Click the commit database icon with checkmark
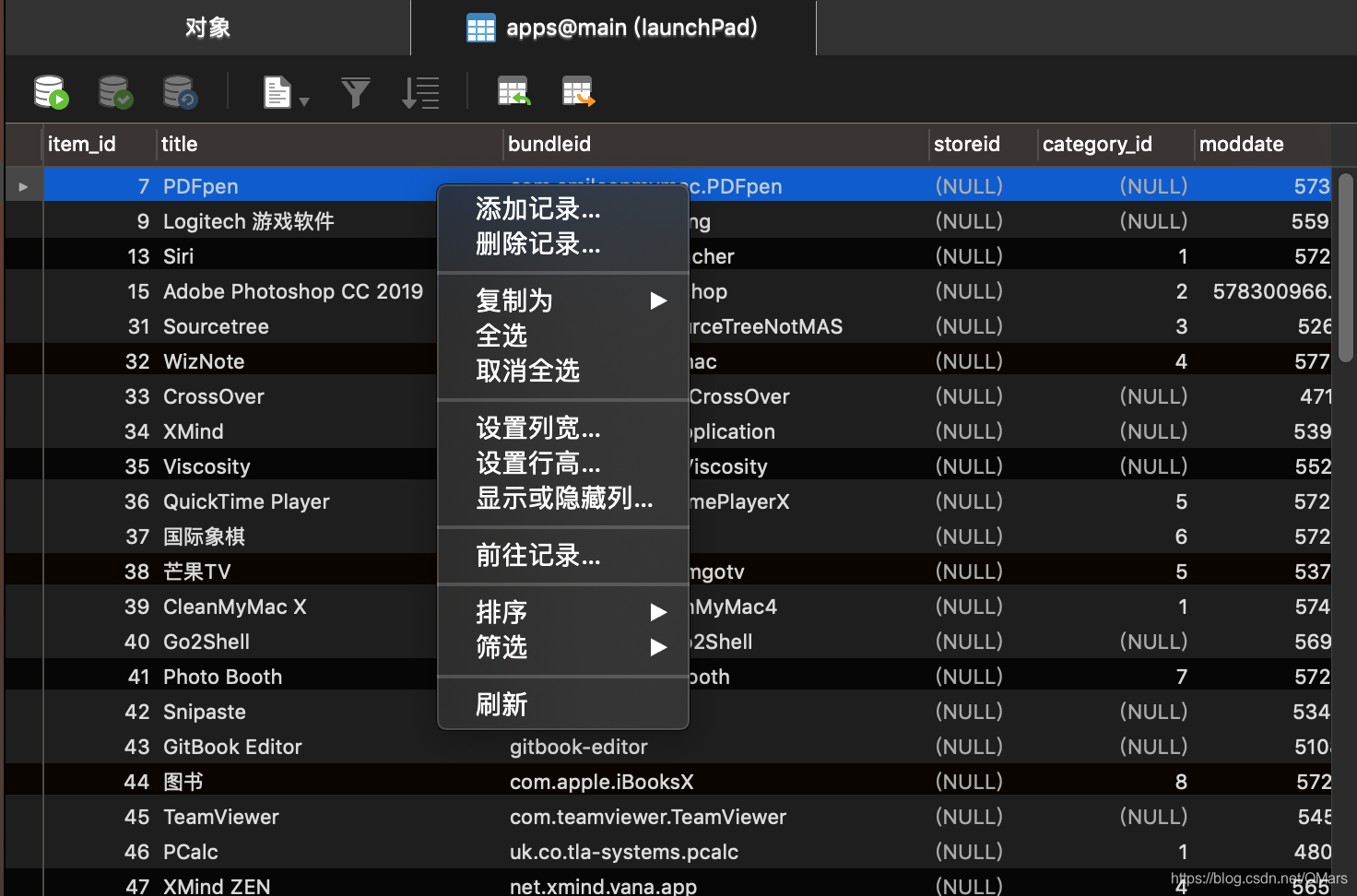Viewport: 1357px width, 896px height. (x=115, y=92)
